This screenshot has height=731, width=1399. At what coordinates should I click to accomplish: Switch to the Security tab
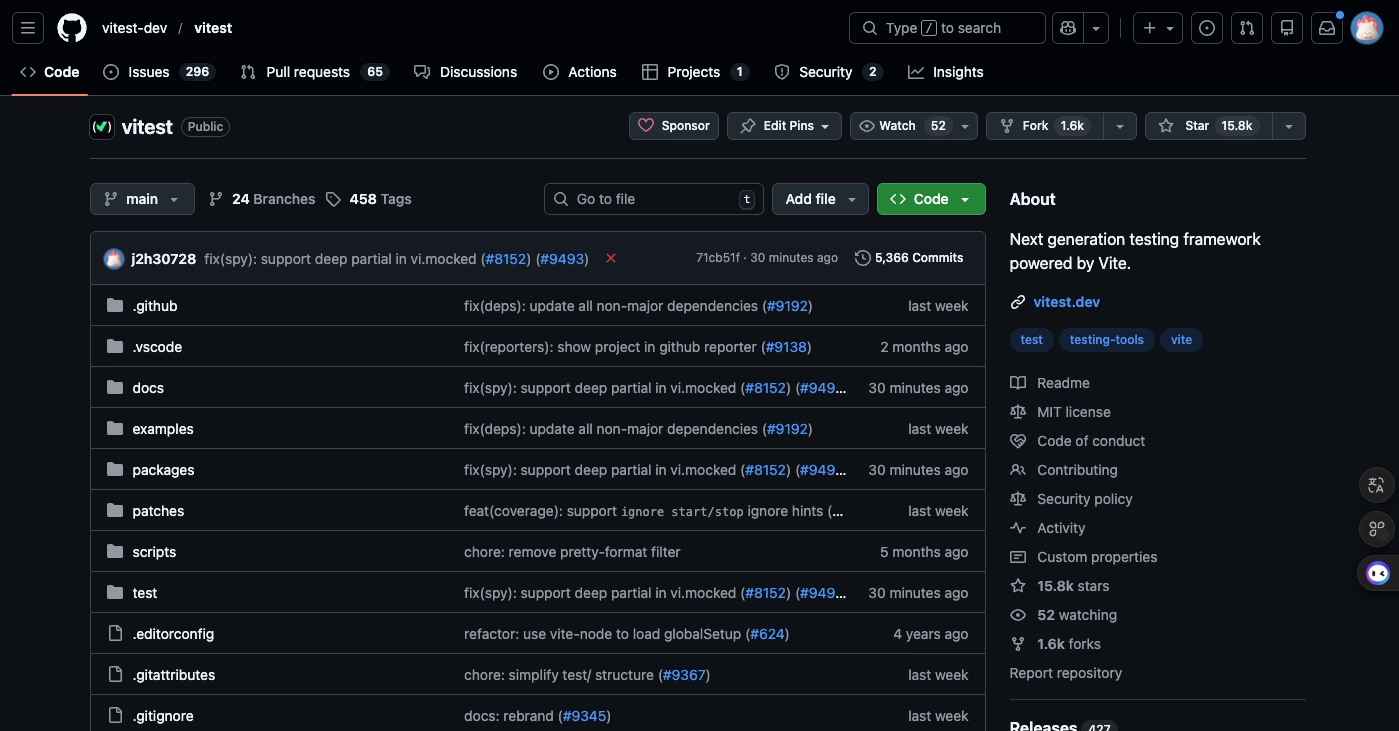point(828,72)
